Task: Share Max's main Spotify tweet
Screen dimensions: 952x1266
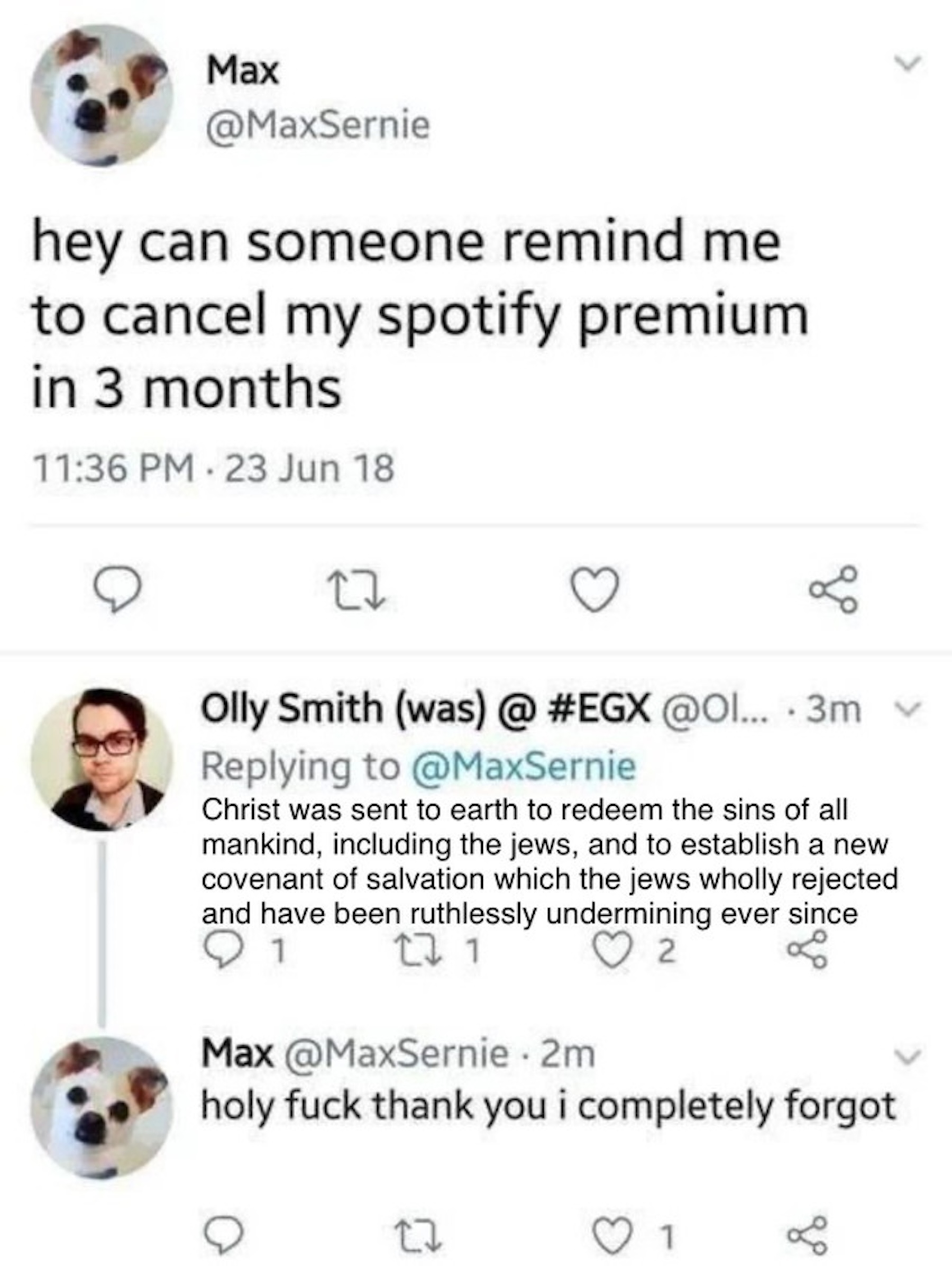Action: point(834,589)
